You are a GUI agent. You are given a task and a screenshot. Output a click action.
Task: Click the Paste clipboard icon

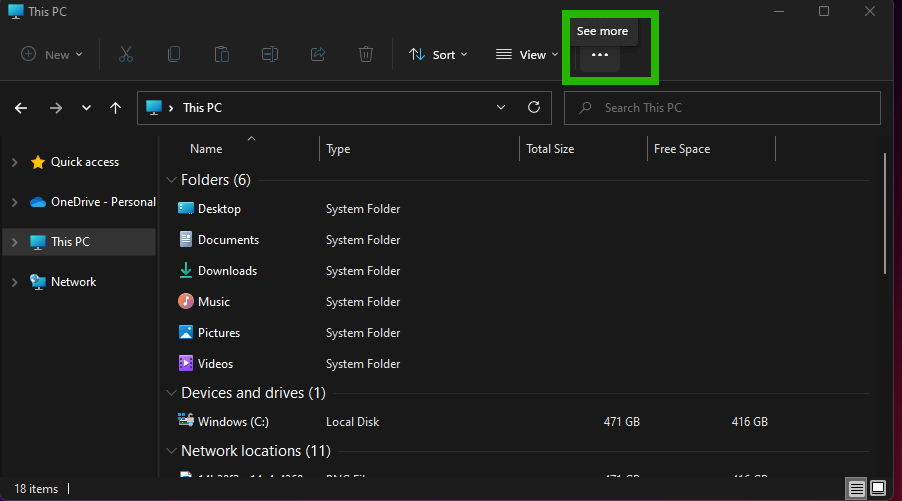(221, 55)
